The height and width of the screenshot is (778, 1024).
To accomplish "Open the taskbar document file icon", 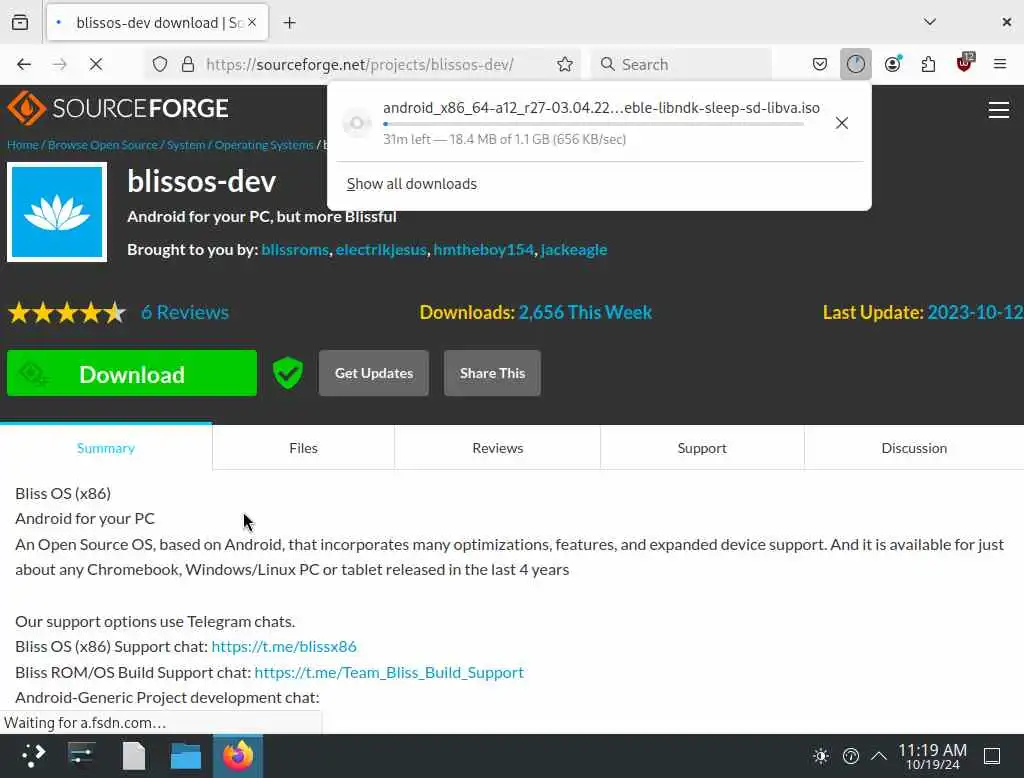I will pos(134,756).
